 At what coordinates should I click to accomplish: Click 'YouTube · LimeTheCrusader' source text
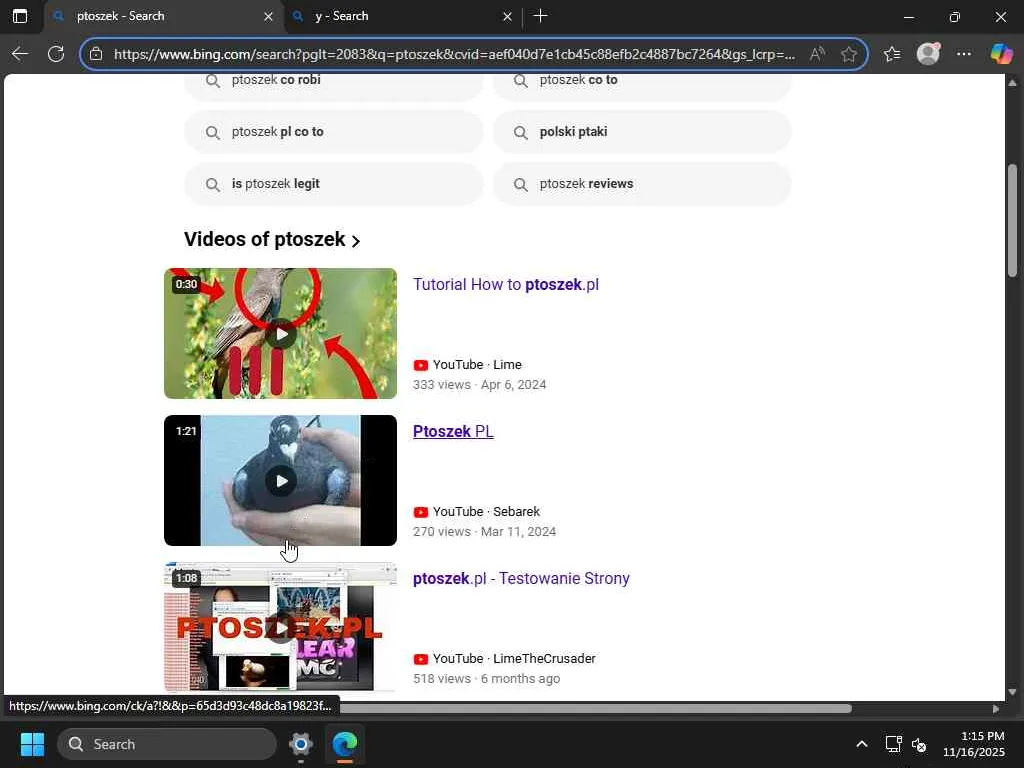point(514,659)
